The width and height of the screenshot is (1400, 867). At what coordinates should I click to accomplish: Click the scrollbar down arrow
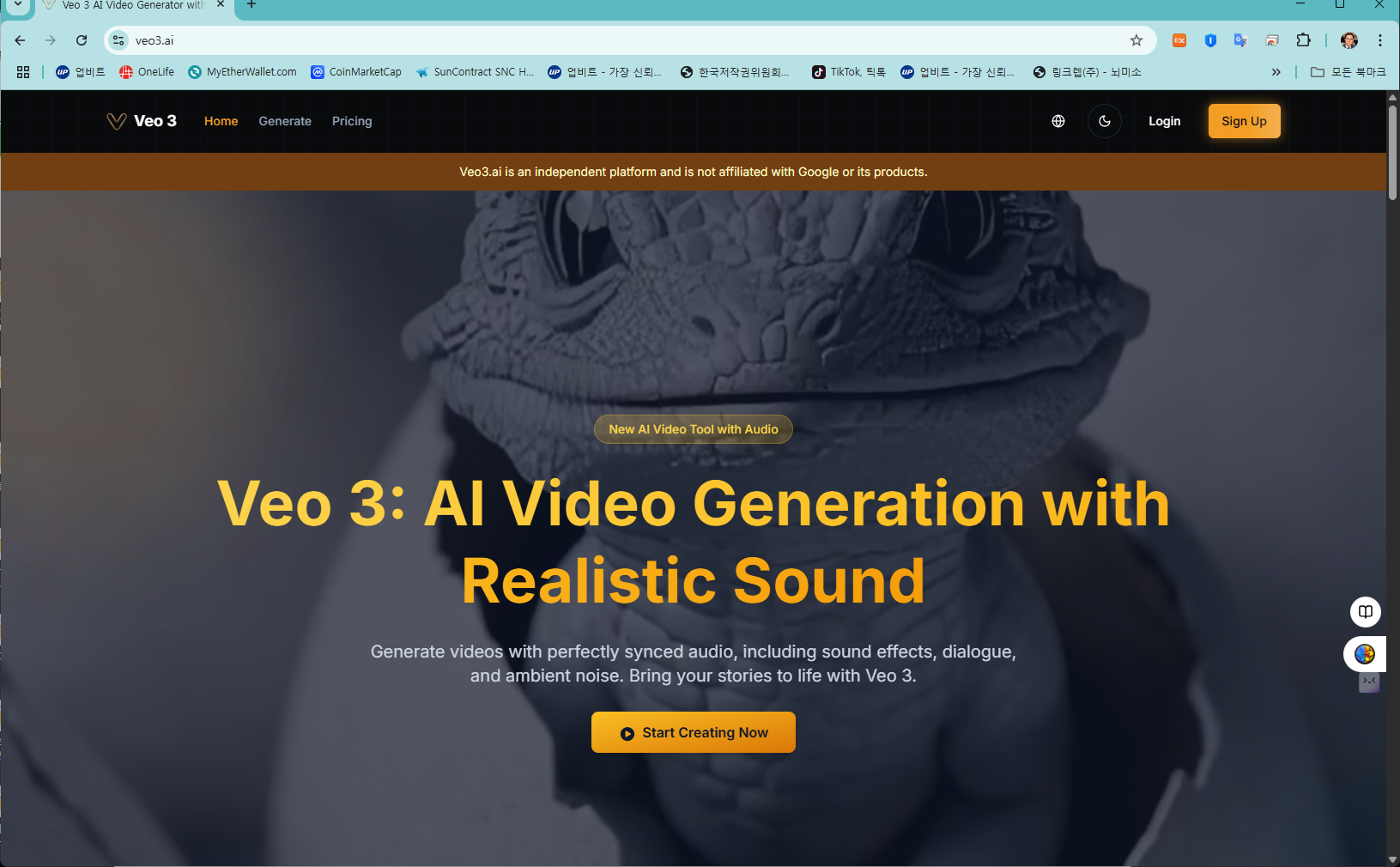pos(1392,859)
